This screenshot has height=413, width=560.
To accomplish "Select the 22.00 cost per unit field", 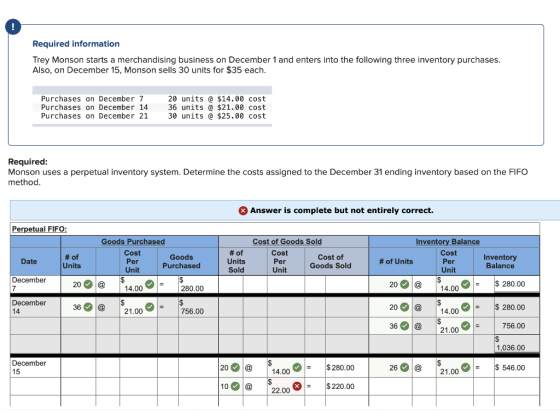I will pyautogui.click(x=286, y=387).
